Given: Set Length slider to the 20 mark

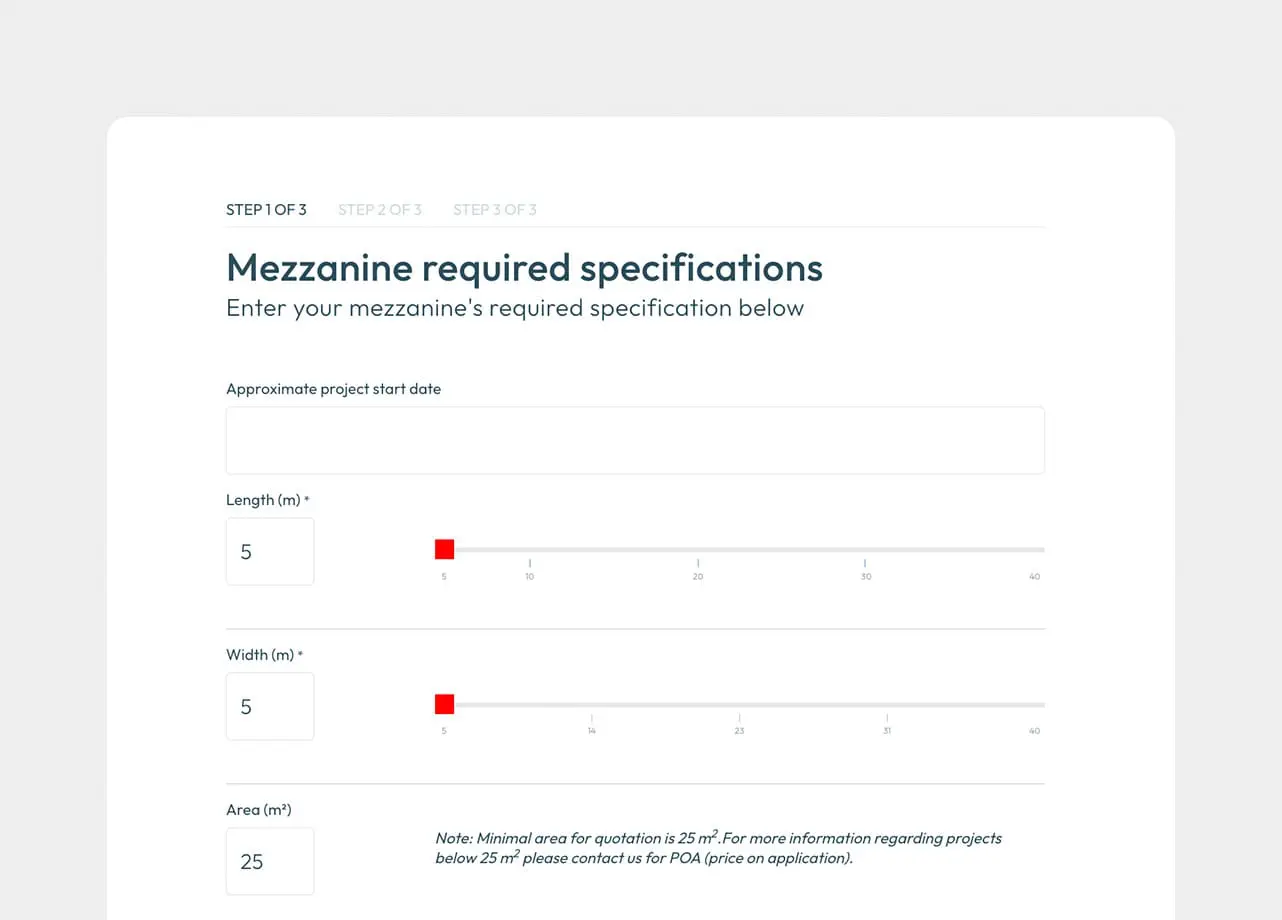Looking at the screenshot, I should click(698, 550).
